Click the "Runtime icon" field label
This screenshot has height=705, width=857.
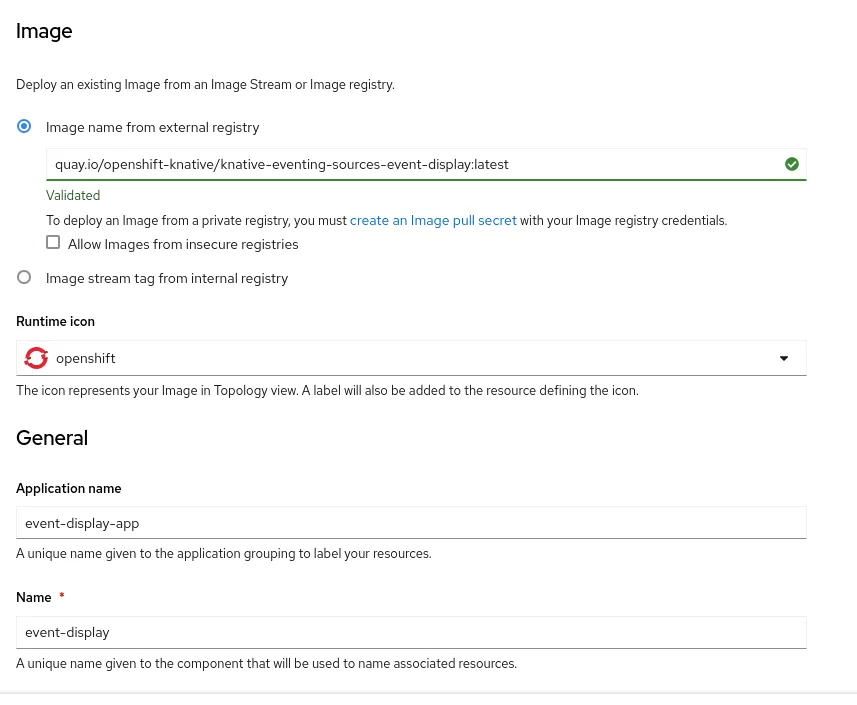tap(56, 321)
